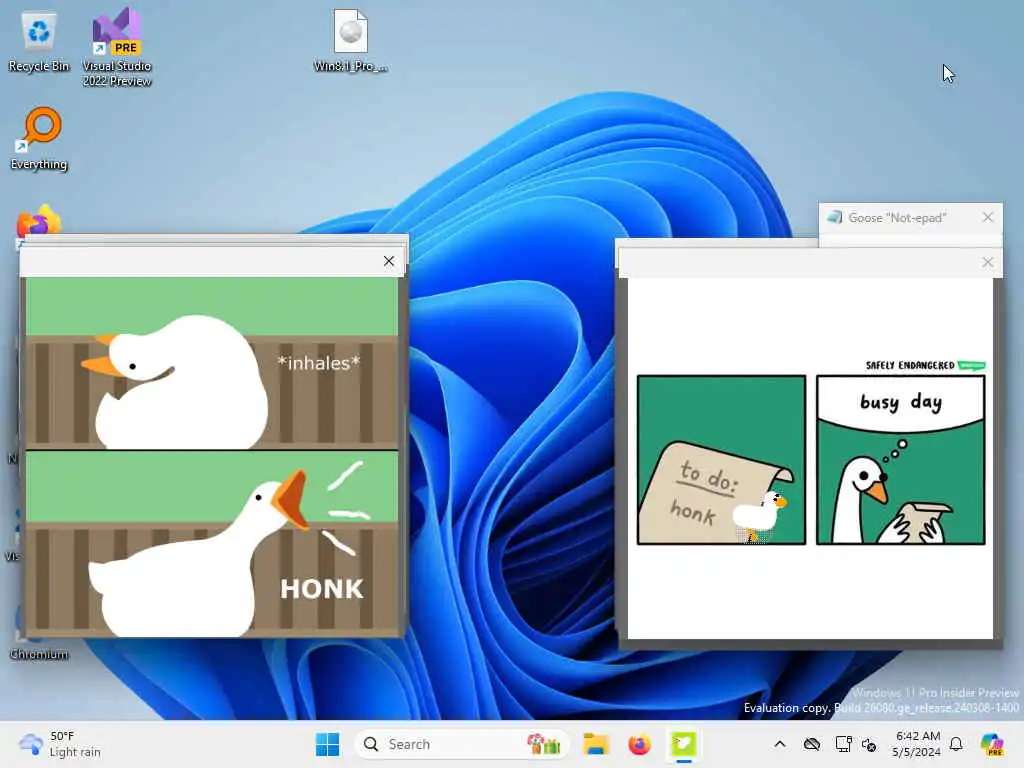Click the Goose "Not-epad" title bar

pos(910,218)
